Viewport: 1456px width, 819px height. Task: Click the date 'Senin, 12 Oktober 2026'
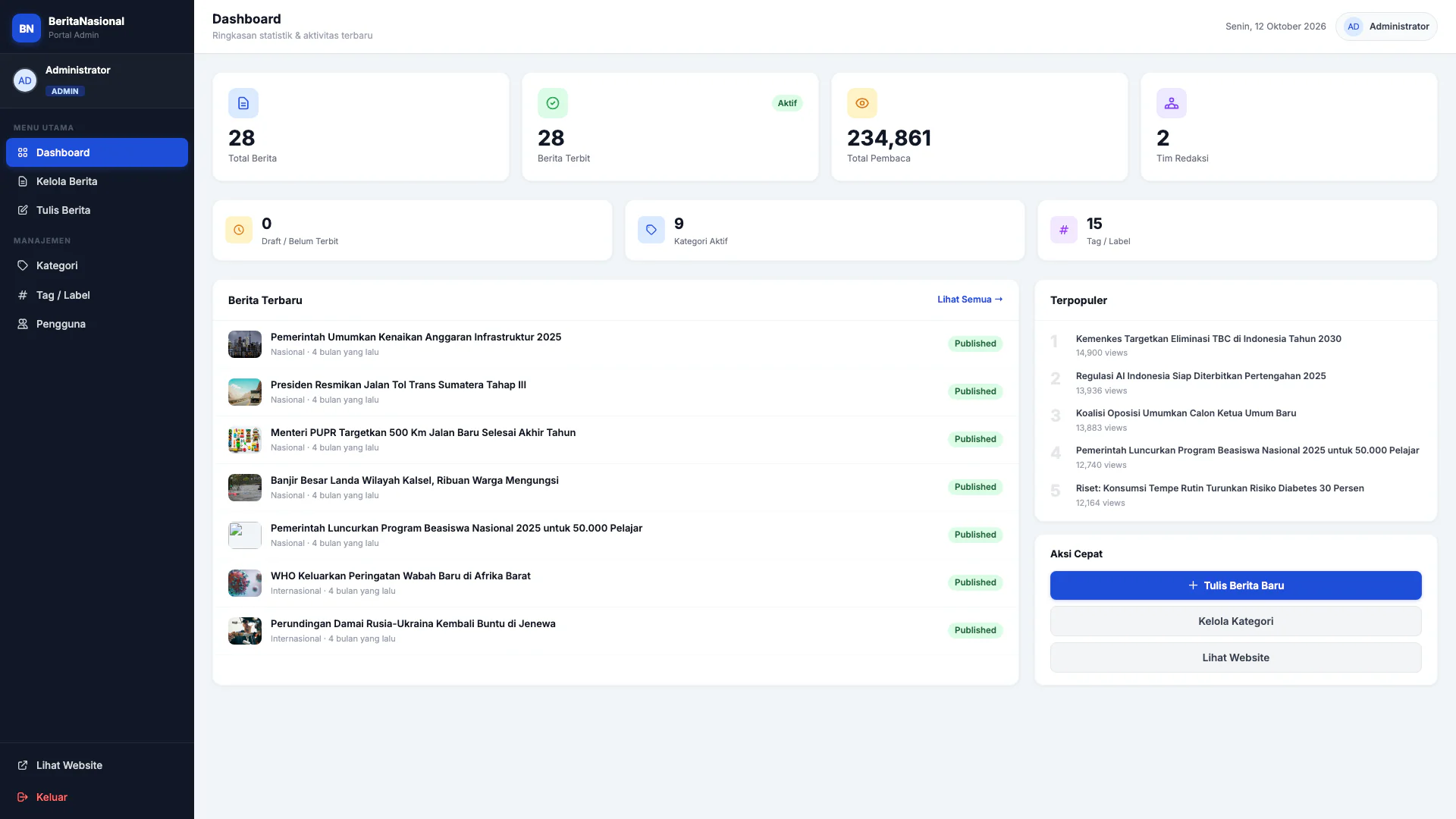click(x=1276, y=27)
